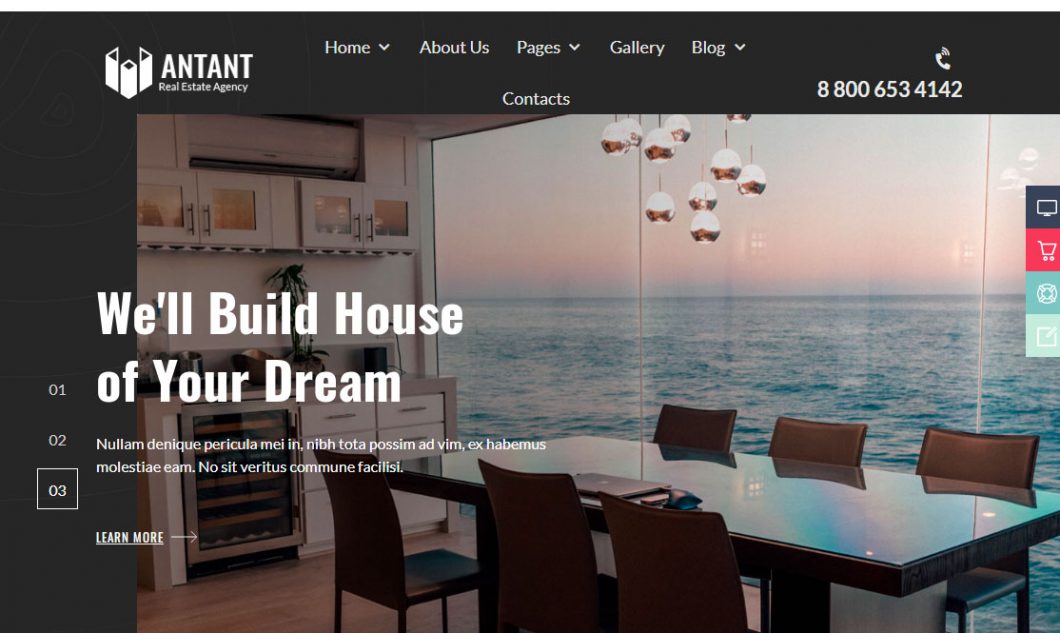Click the edit pencil icon in side panel
The height and width of the screenshot is (633, 1060).
(1046, 335)
